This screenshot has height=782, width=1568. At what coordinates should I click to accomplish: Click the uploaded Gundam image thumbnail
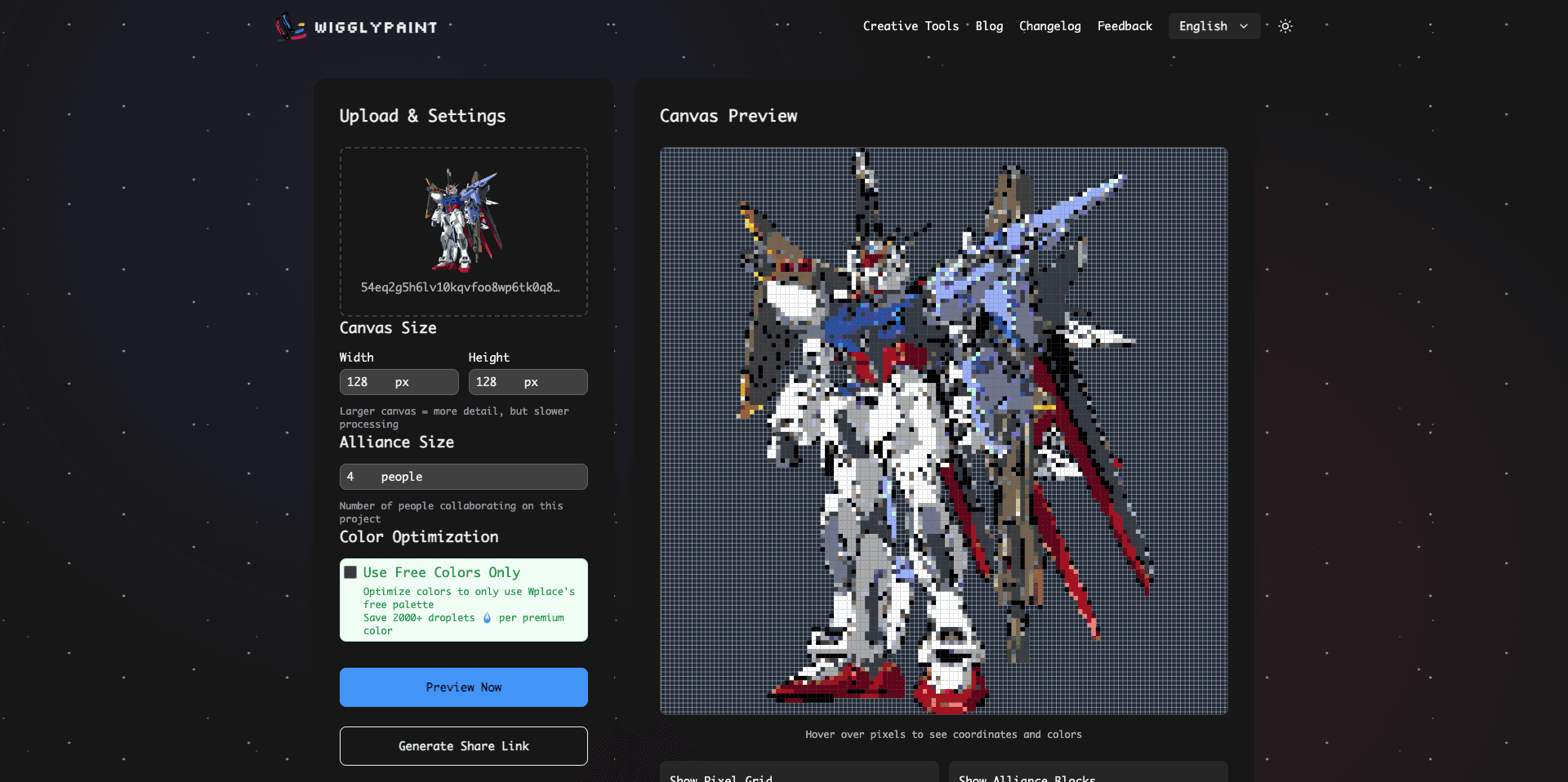[x=463, y=220]
